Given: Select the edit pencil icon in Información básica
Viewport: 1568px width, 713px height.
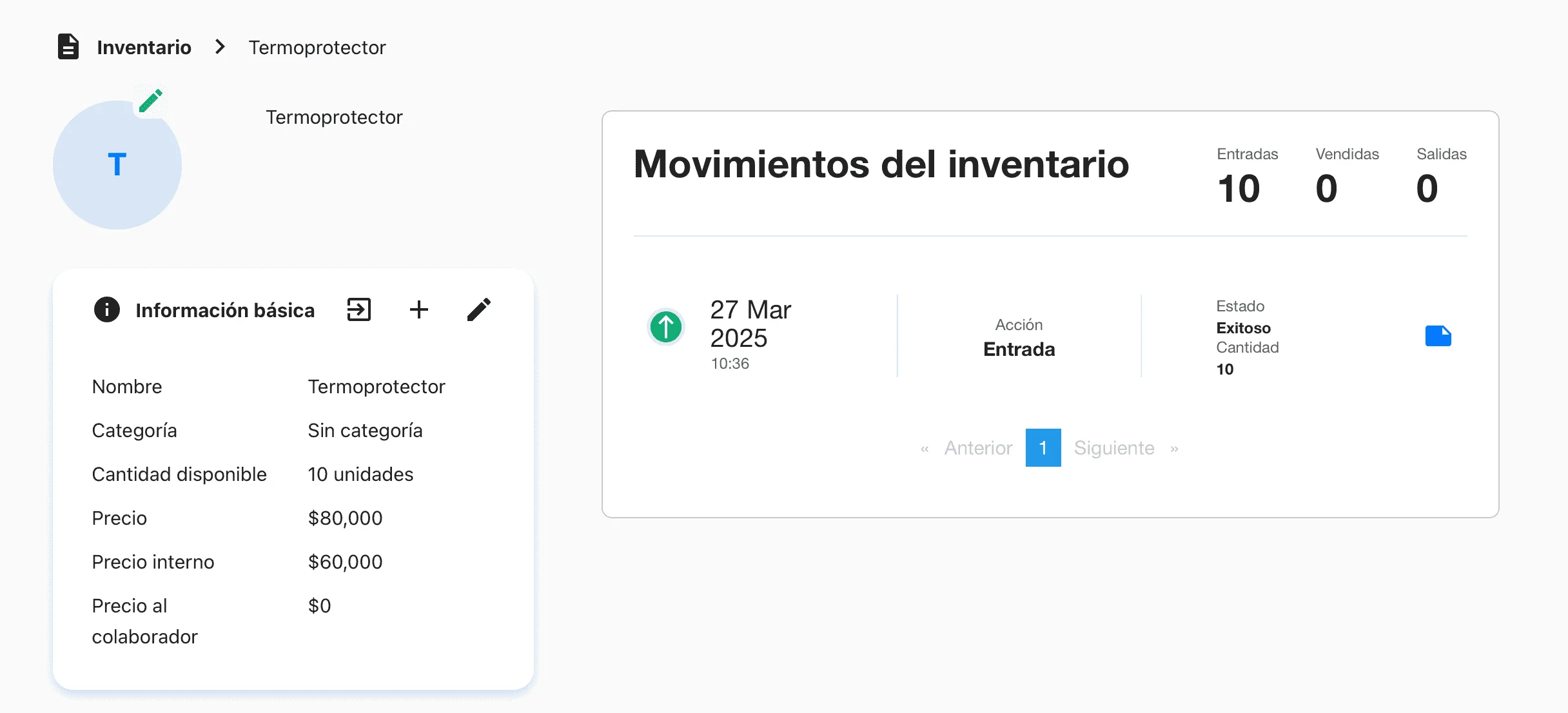Looking at the screenshot, I should (x=479, y=309).
